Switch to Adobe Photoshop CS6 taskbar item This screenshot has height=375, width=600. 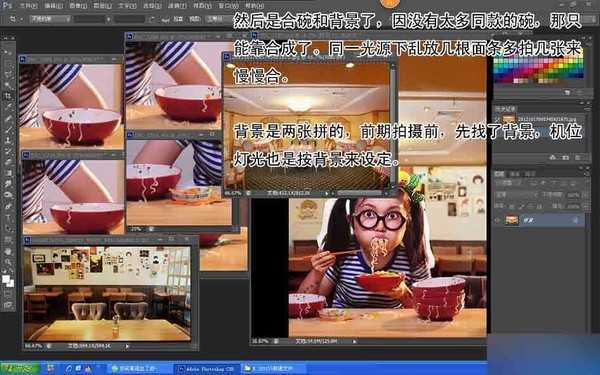pos(207,369)
